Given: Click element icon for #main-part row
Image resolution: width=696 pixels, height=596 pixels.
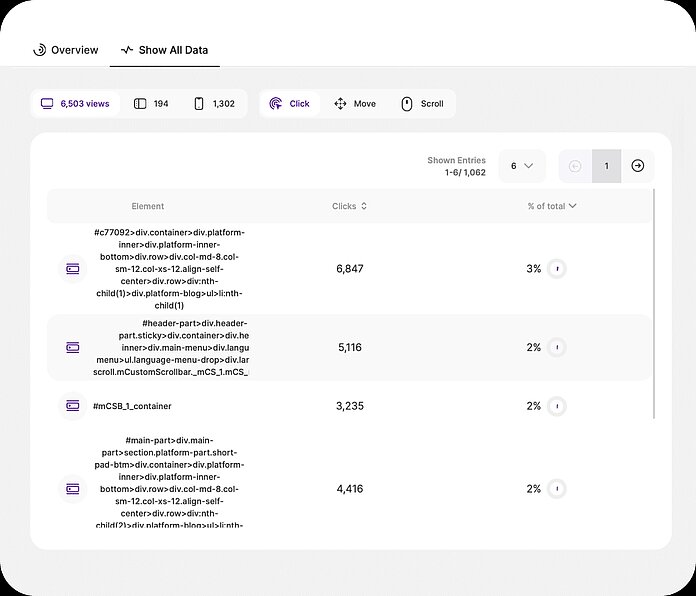Looking at the screenshot, I should coord(72,489).
